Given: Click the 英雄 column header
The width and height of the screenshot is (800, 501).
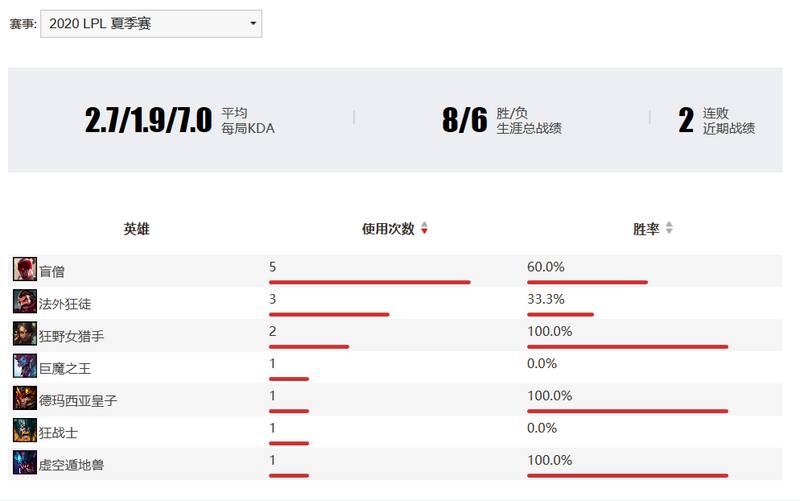Looking at the screenshot, I should [136, 229].
